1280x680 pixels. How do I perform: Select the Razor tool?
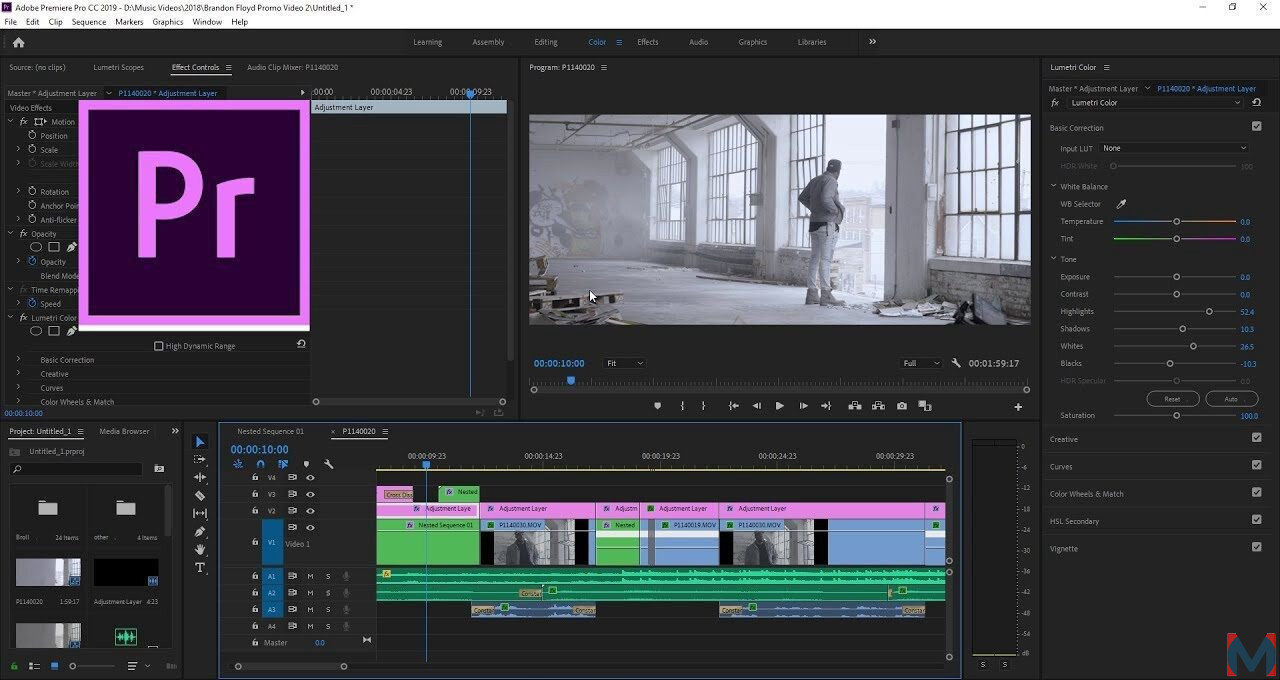coord(200,496)
